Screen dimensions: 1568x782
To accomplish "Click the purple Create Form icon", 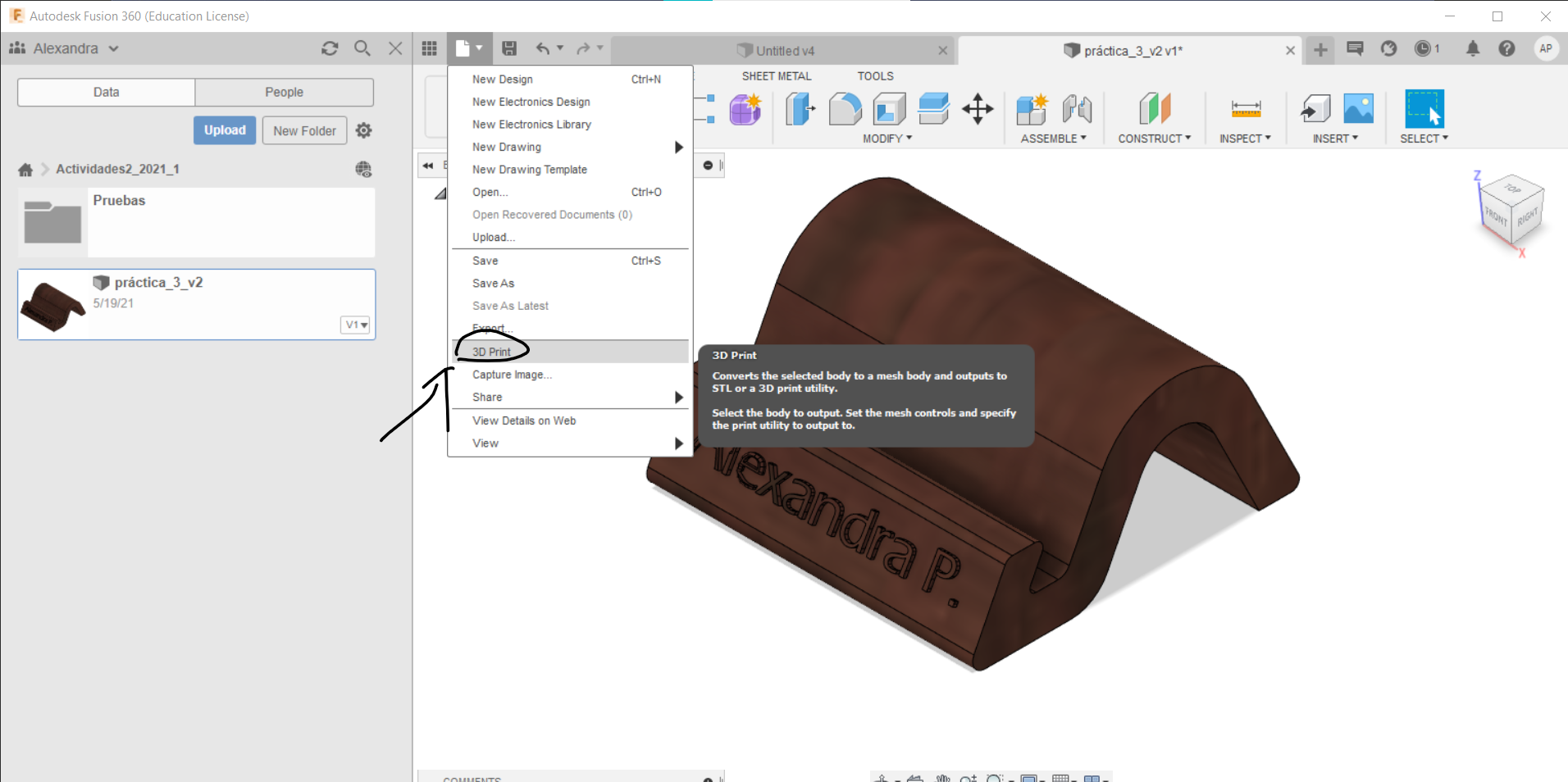I will [745, 109].
